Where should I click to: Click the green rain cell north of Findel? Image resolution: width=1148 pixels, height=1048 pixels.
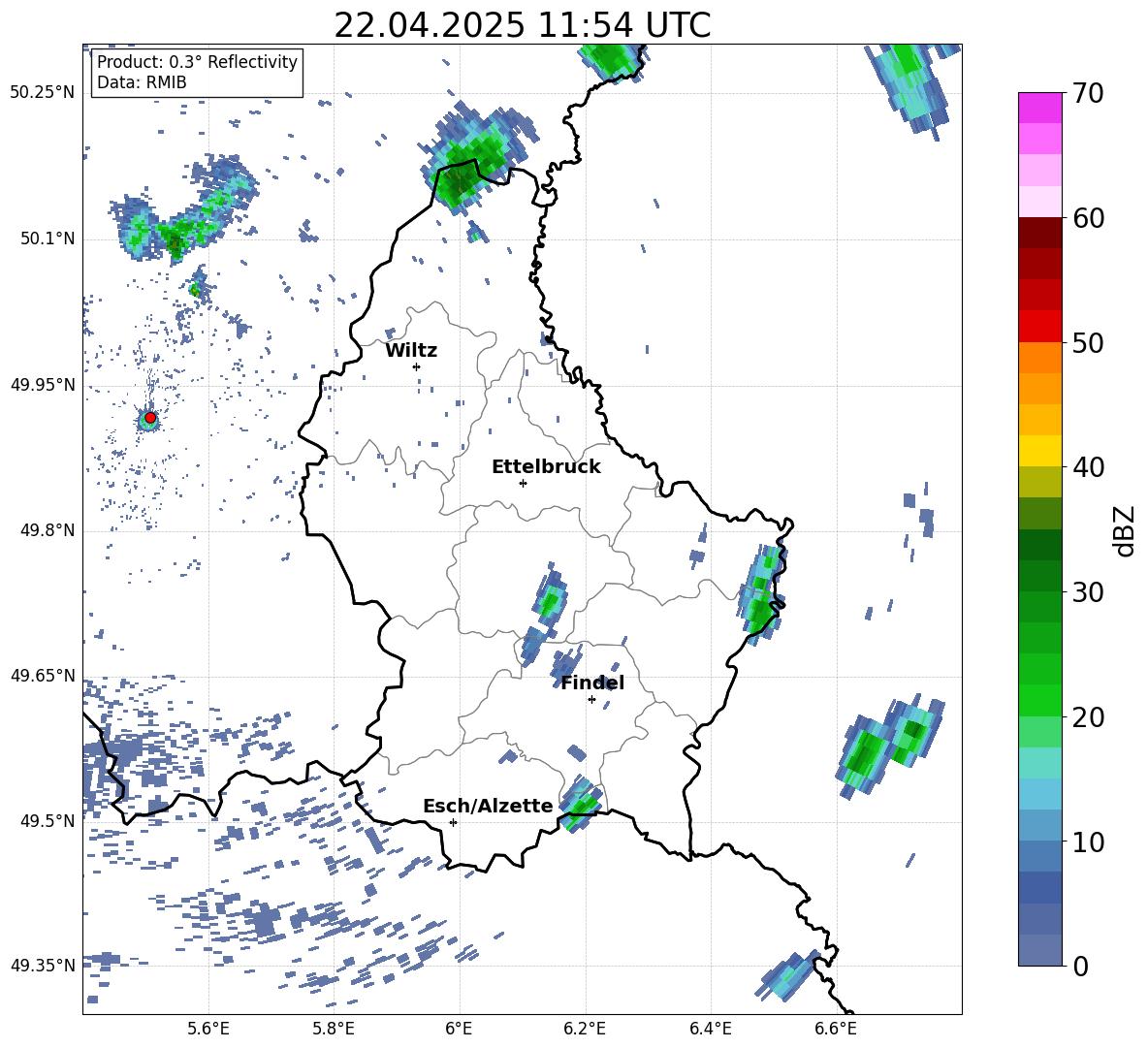click(551, 600)
